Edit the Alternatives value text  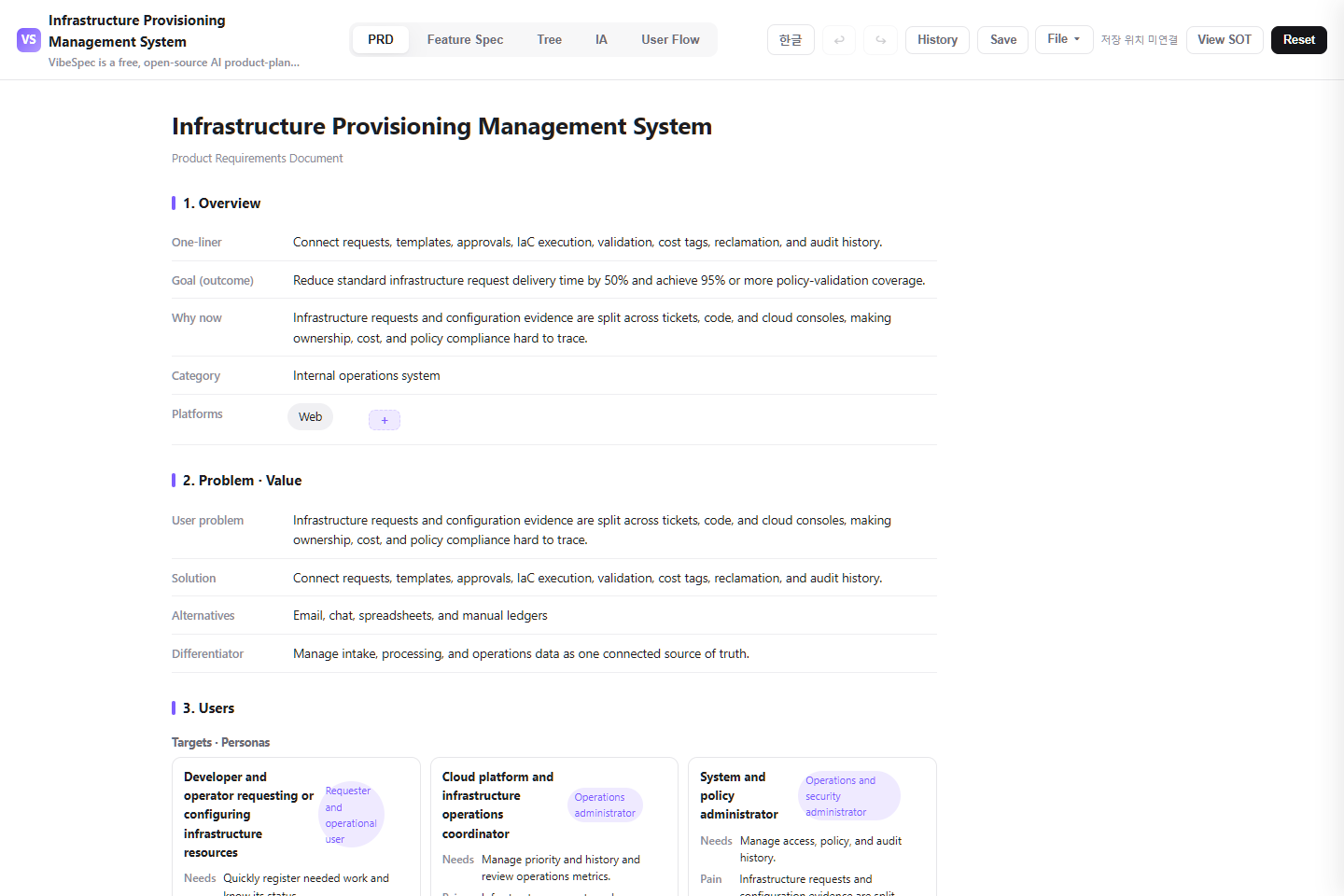[x=420, y=616]
